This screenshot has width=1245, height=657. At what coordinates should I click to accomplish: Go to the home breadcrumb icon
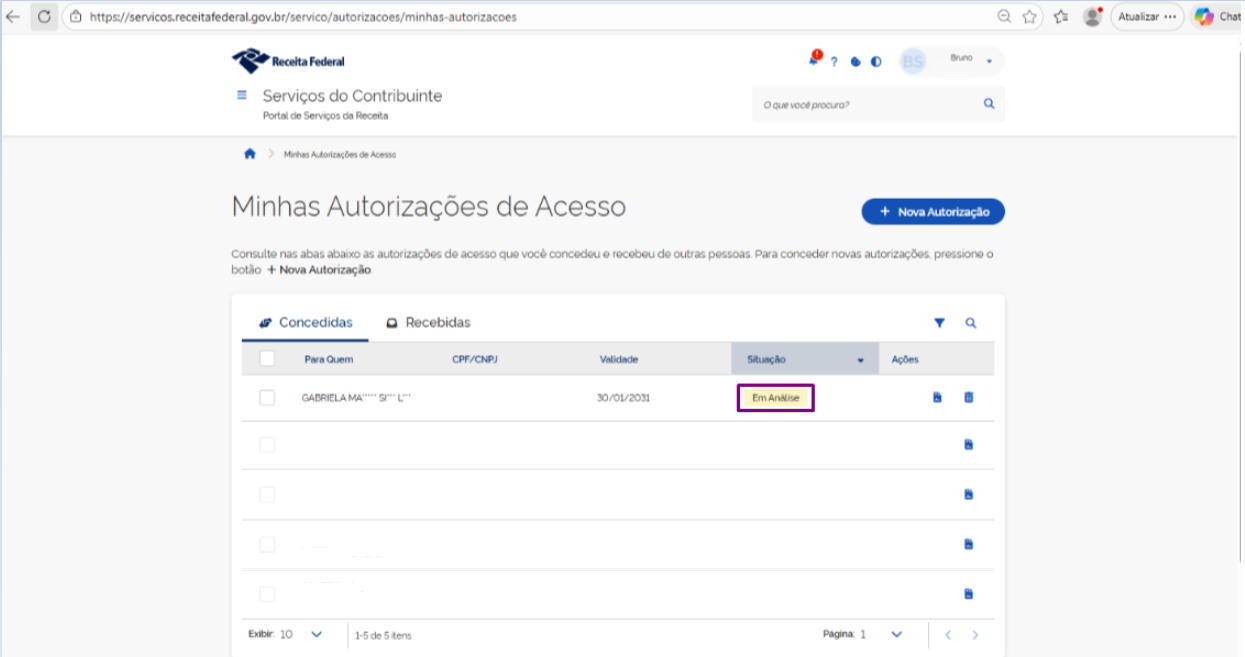pyautogui.click(x=250, y=154)
